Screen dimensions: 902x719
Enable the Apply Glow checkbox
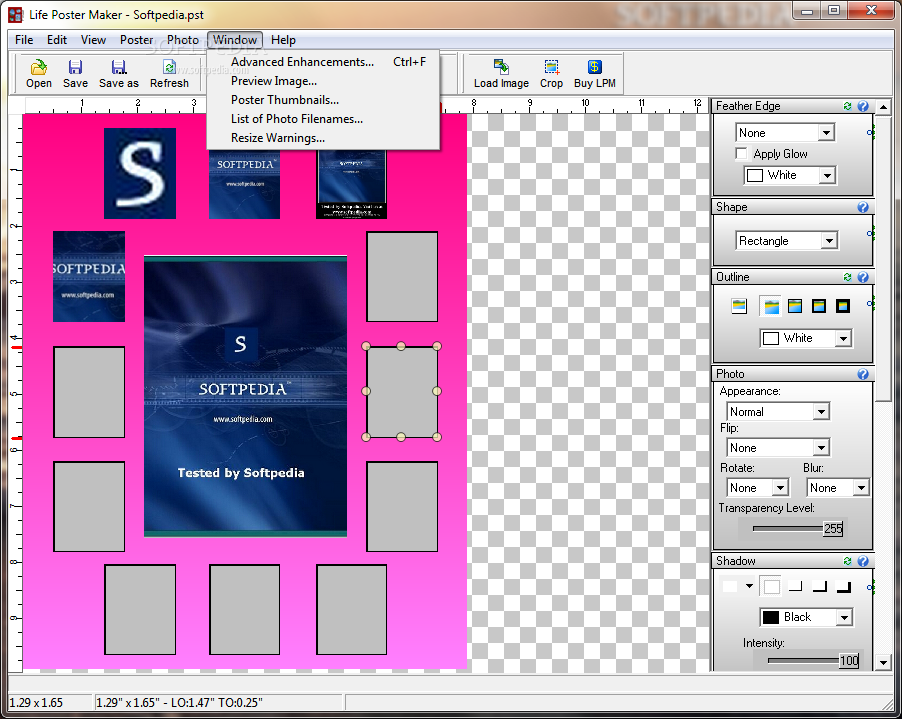pos(742,154)
